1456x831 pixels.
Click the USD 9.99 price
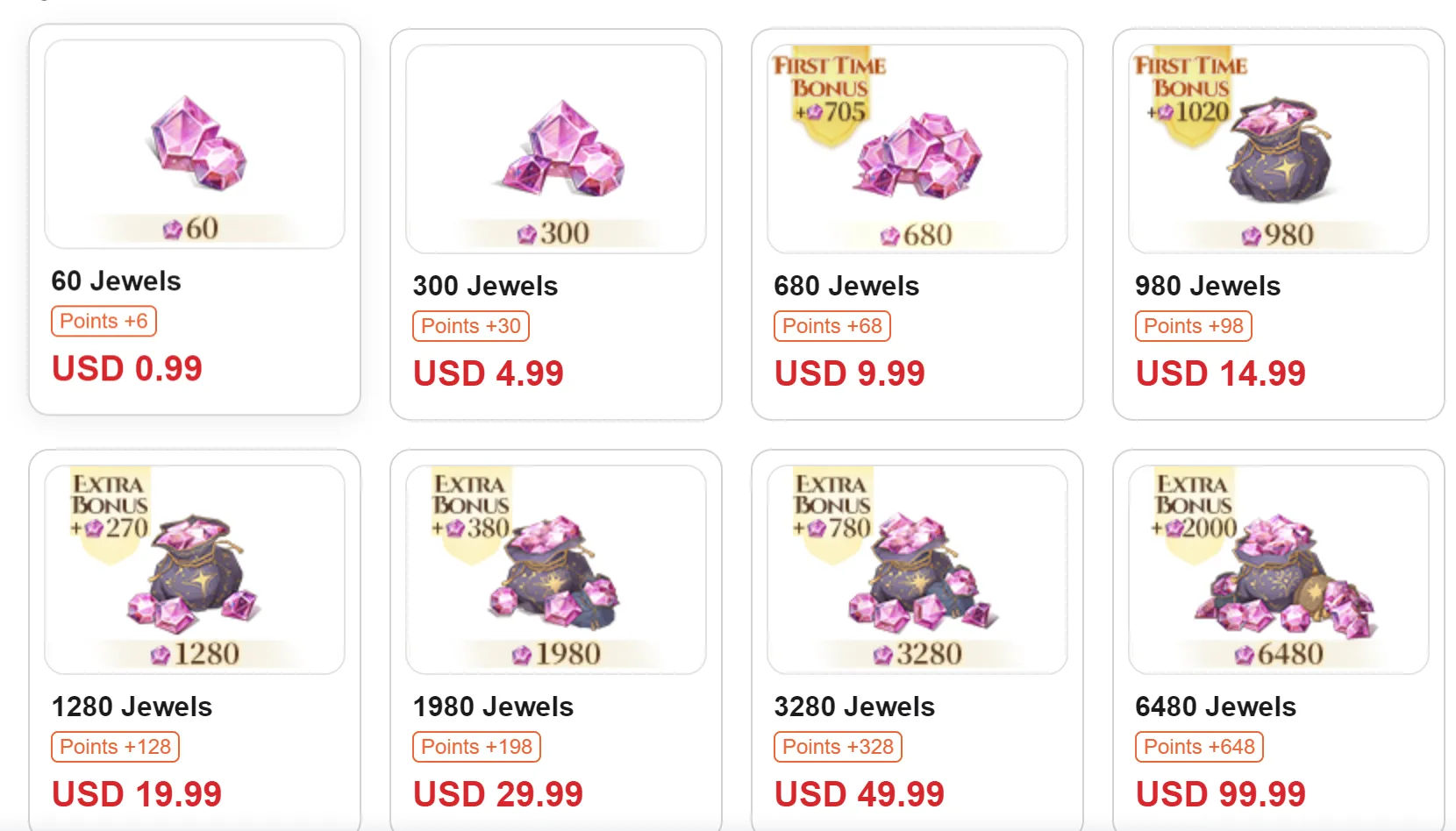click(x=850, y=373)
